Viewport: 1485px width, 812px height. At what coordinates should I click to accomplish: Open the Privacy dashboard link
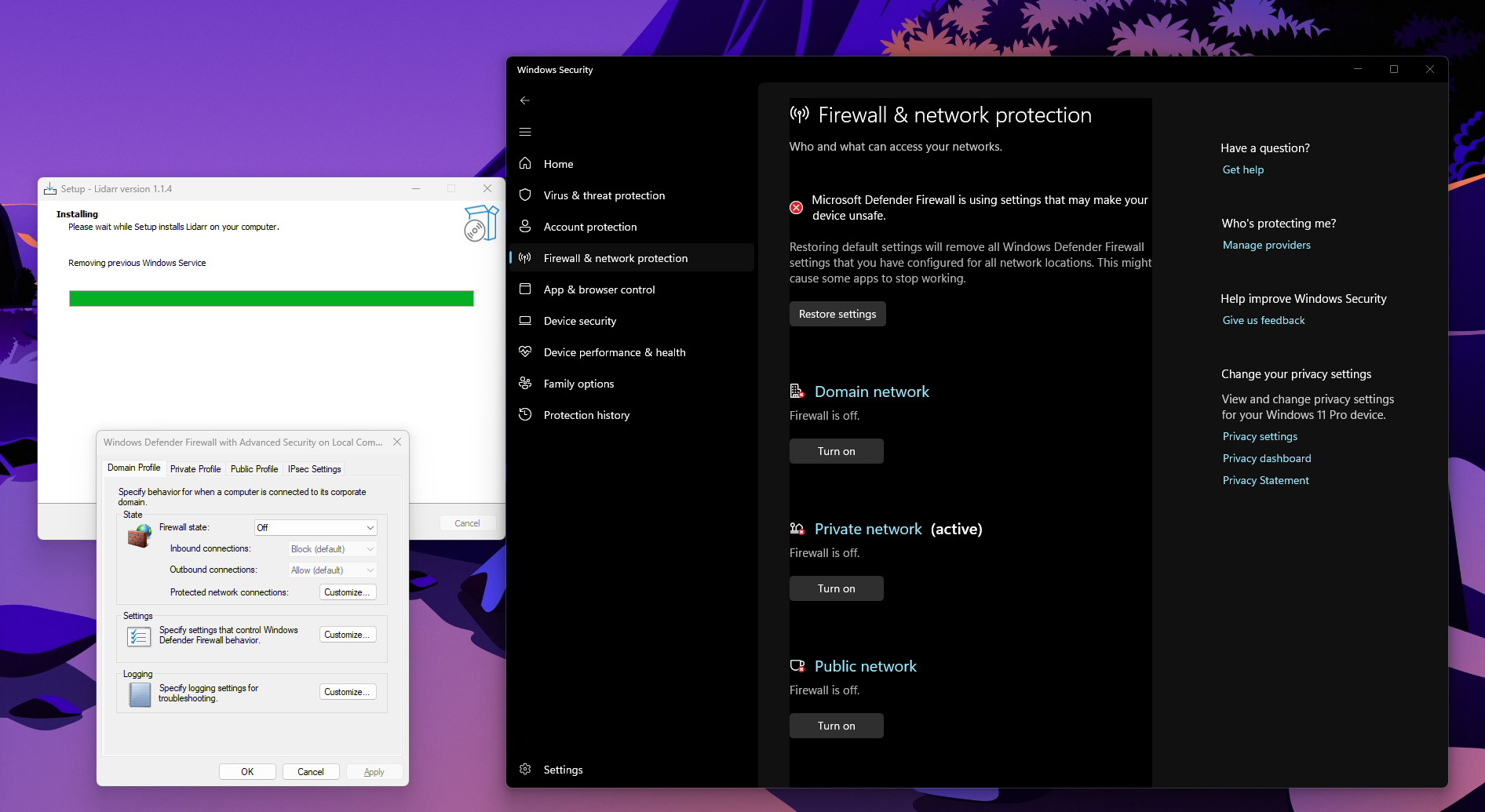point(1266,458)
